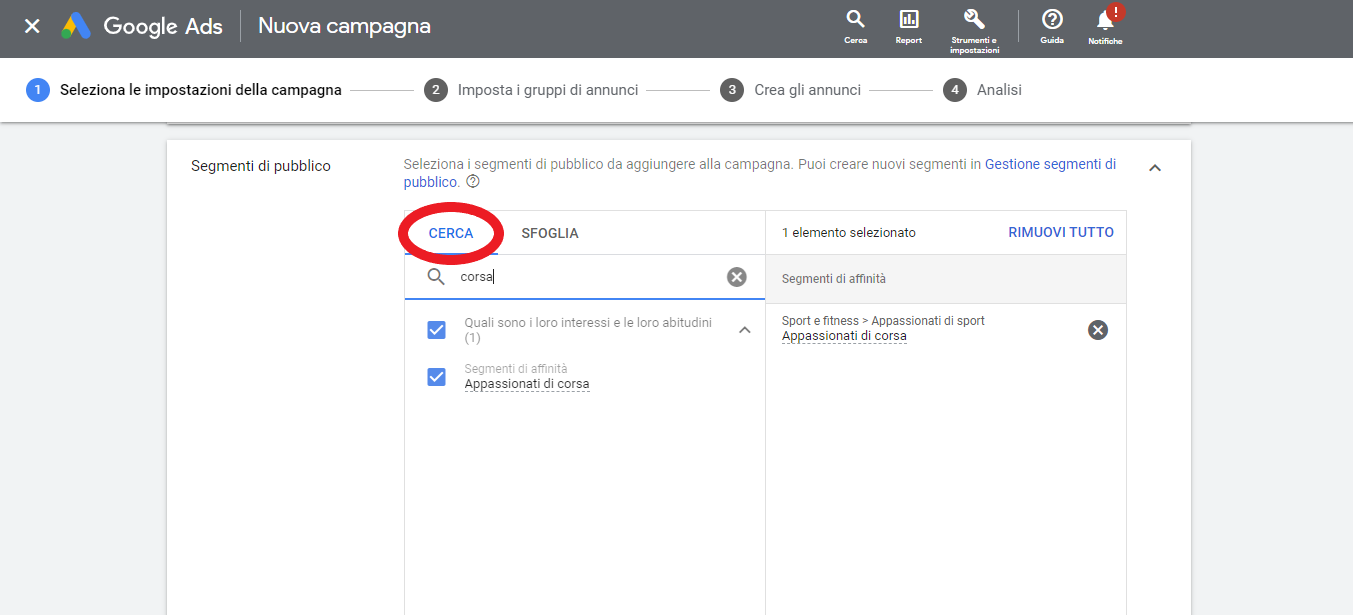Viewport: 1353px width, 615px height.
Task: Switch to the SFOGLIA tab
Action: (x=549, y=233)
